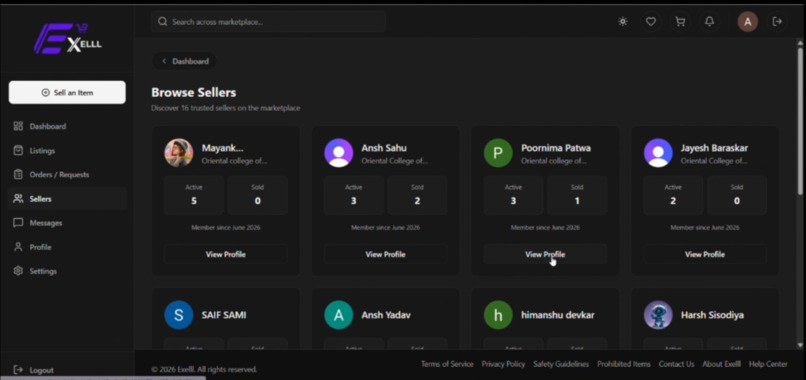806x380 pixels.
Task: Click the top-right logout arrow icon
Action: (x=777, y=22)
